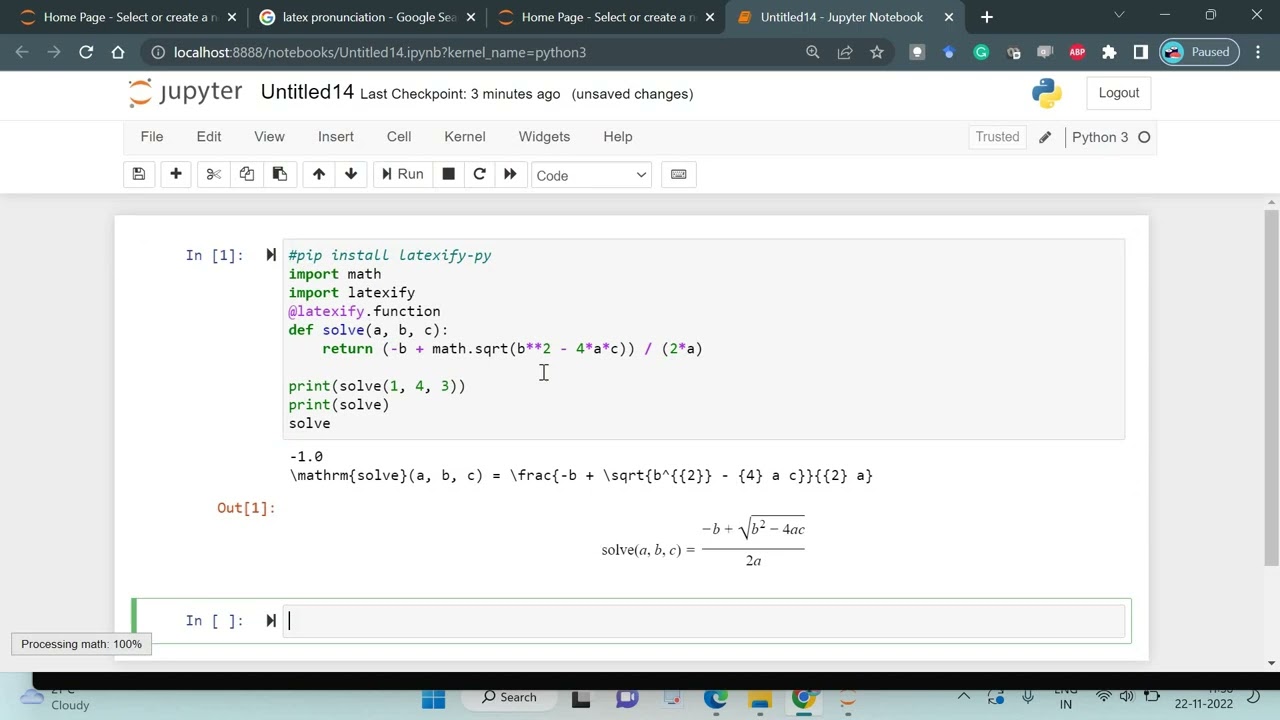The height and width of the screenshot is (720, 1280).
Task: Paste cells below icon
Action: coord(280,174)
